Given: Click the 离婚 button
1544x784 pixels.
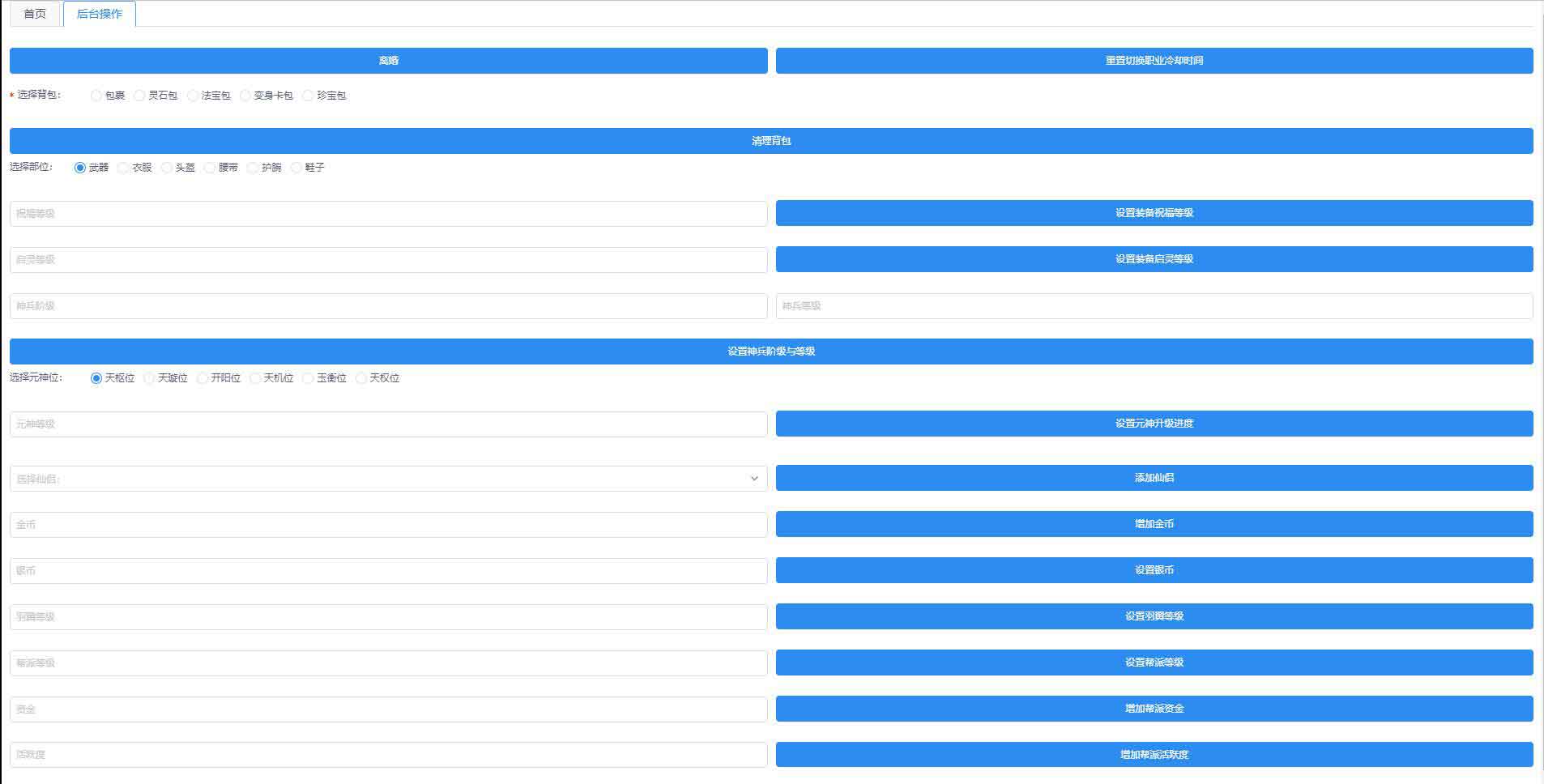Looking at the screenshot, I should (x=389, y=61).
